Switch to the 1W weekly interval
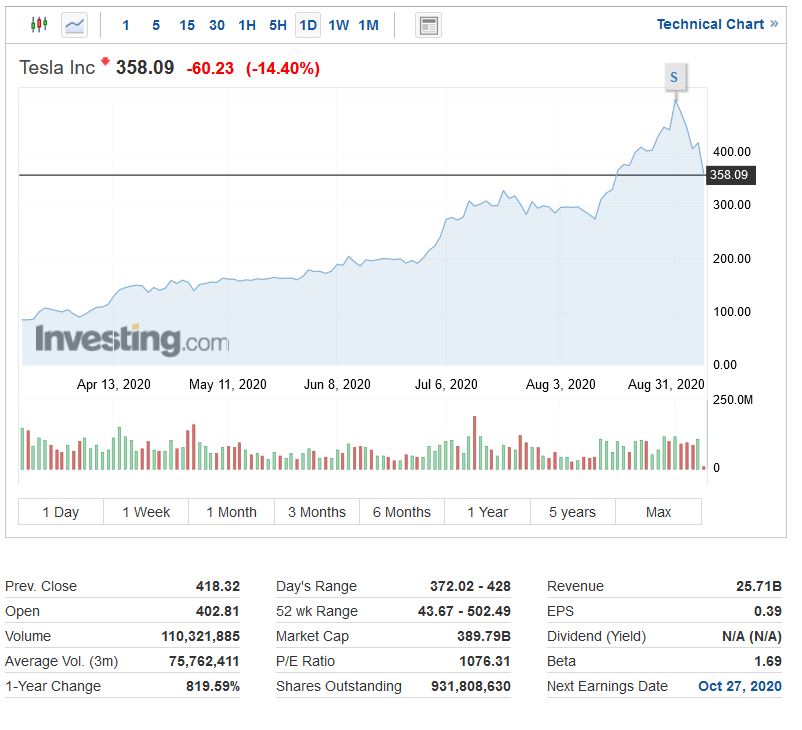The image size is (802, 730). (338, 25)
